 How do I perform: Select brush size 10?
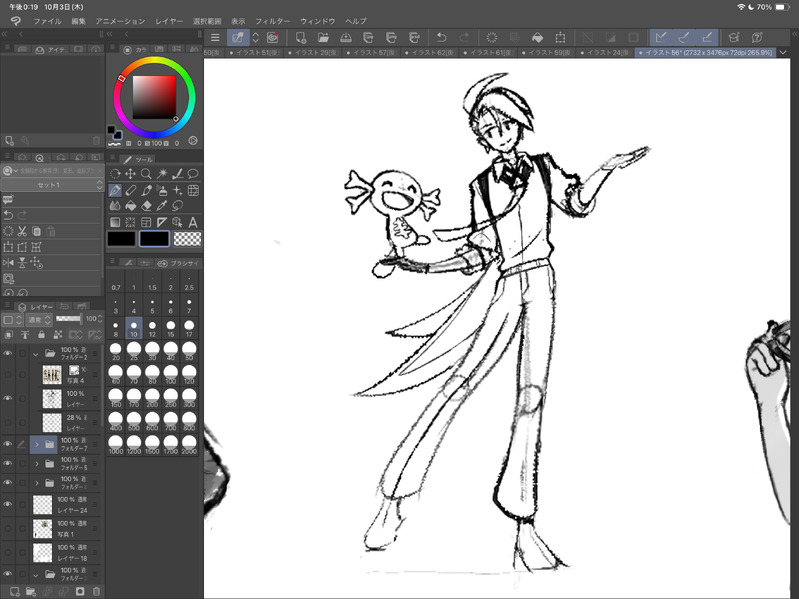(x=134, y=329)
